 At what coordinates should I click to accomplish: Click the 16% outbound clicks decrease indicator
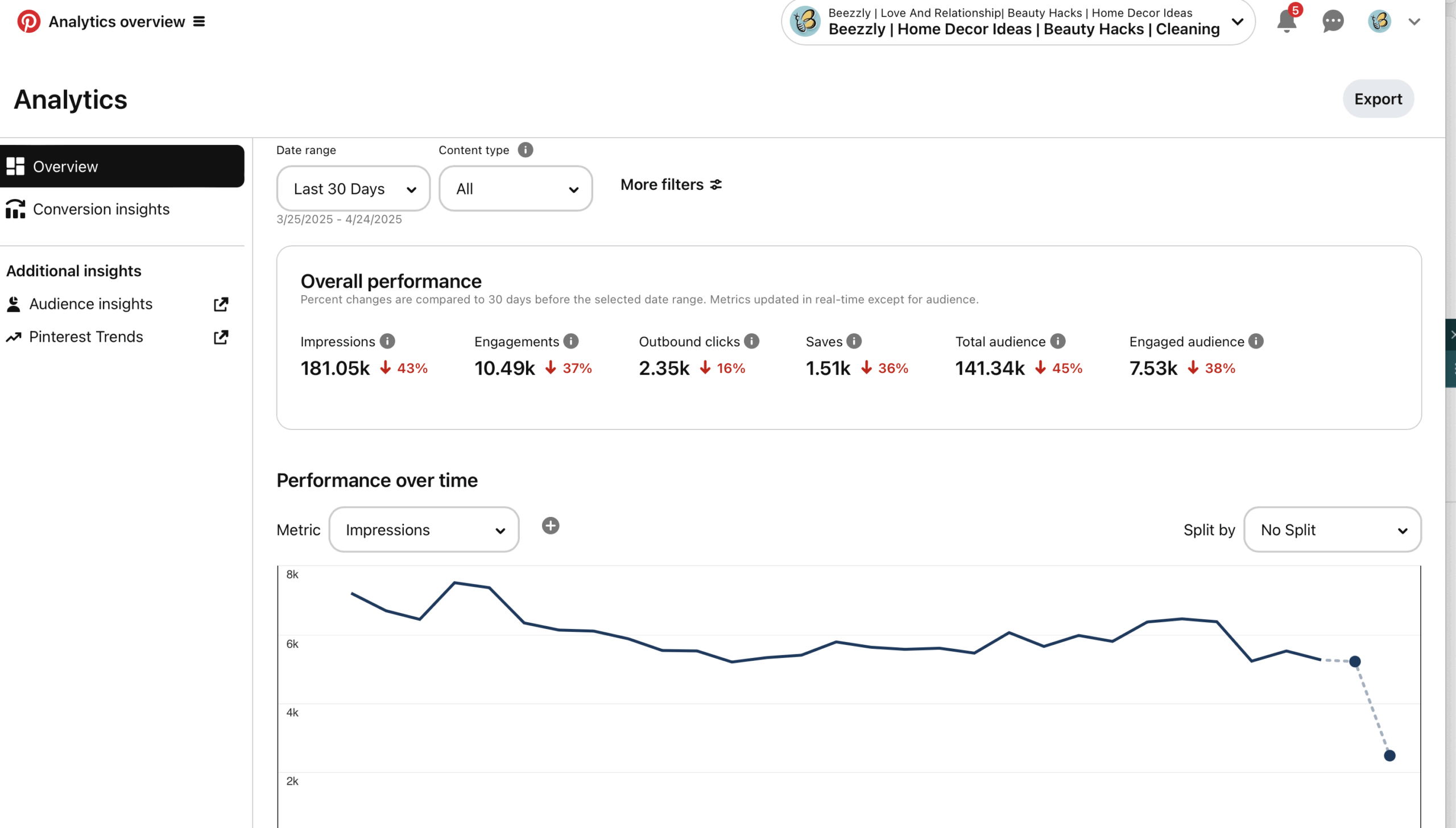point(722,369)
